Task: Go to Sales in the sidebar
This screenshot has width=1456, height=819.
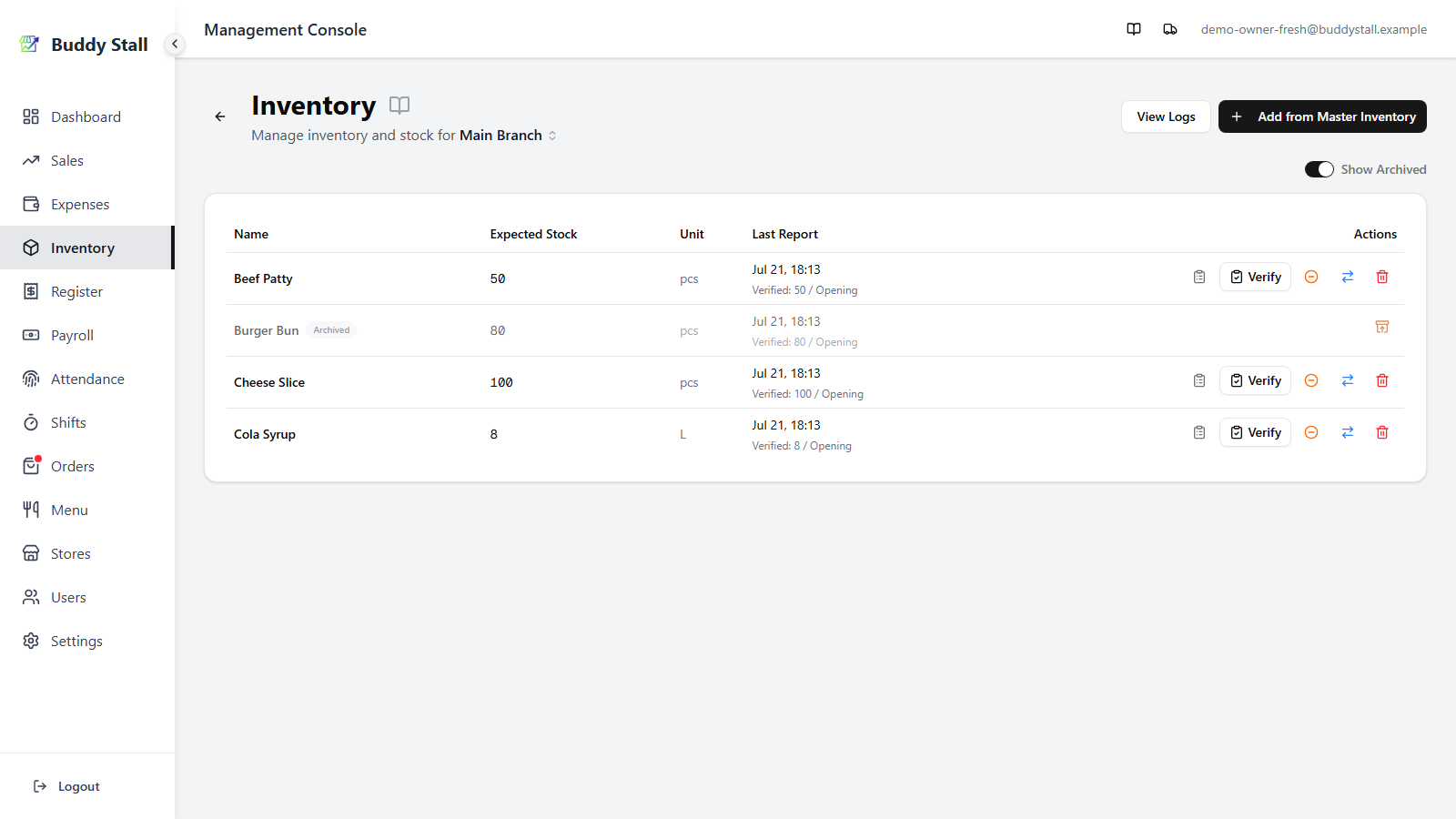Action: click(x=86, y=160)
